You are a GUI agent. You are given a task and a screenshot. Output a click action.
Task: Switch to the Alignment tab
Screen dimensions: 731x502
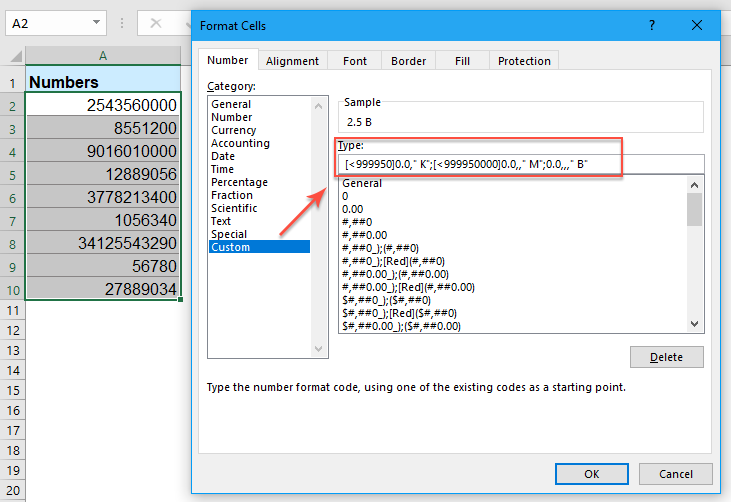click(292, 61)
